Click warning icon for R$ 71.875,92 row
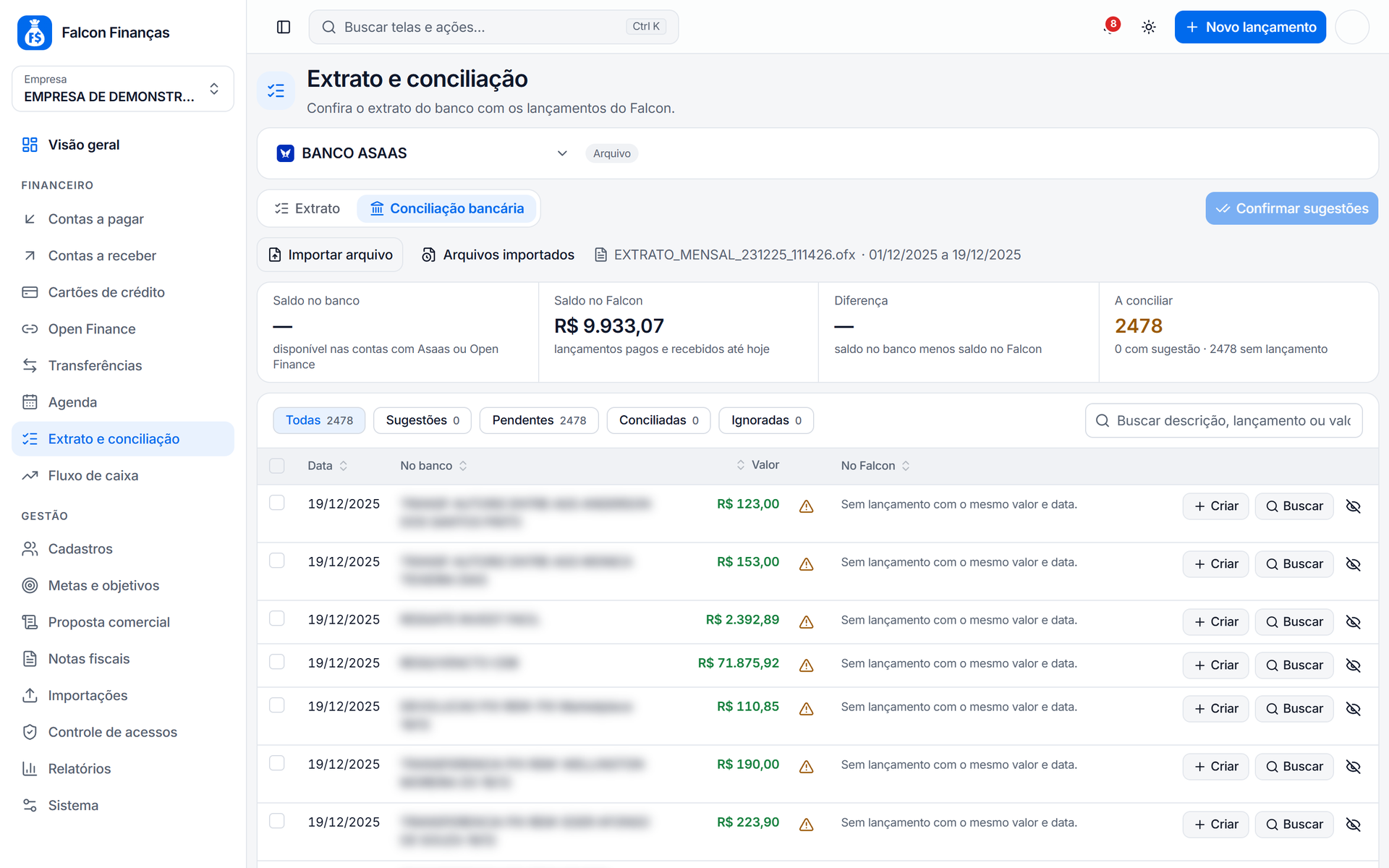This screenshot has height=868, width=1389. [806, 665]
